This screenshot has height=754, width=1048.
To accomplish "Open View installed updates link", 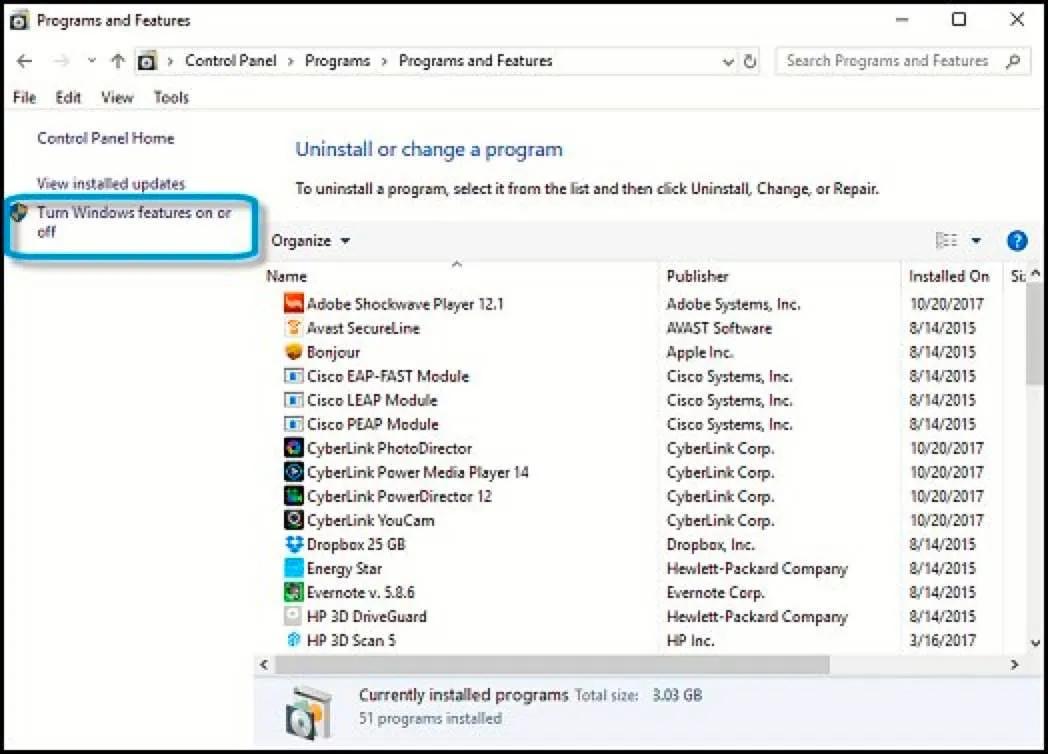I will click(111, 184).
